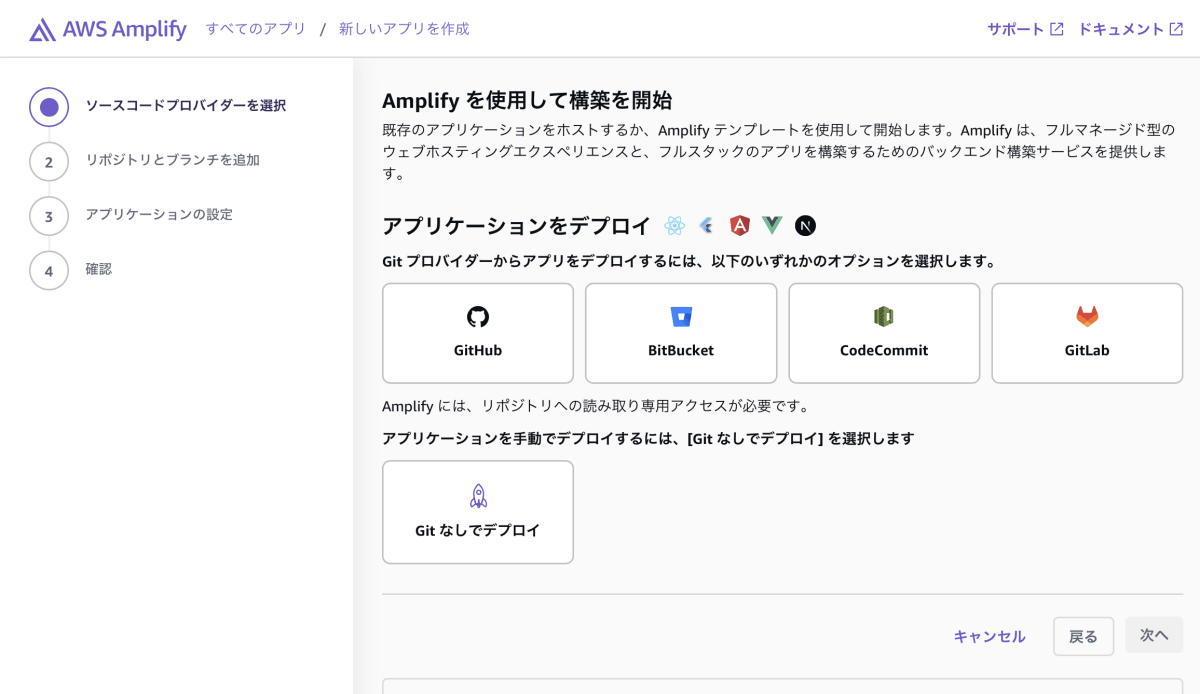Select the Next.js icon
This screenshot has height=694, width=1200.
tap(805, 226)
